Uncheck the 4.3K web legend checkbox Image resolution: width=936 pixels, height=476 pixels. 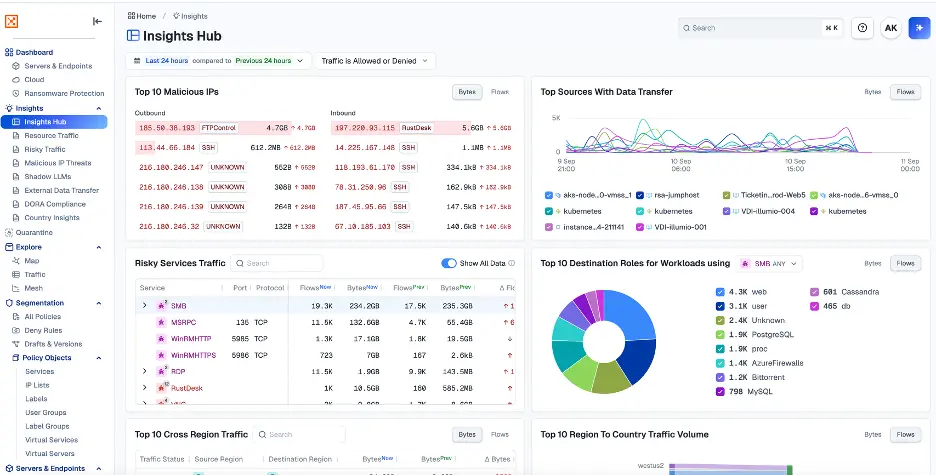(720, 292)
